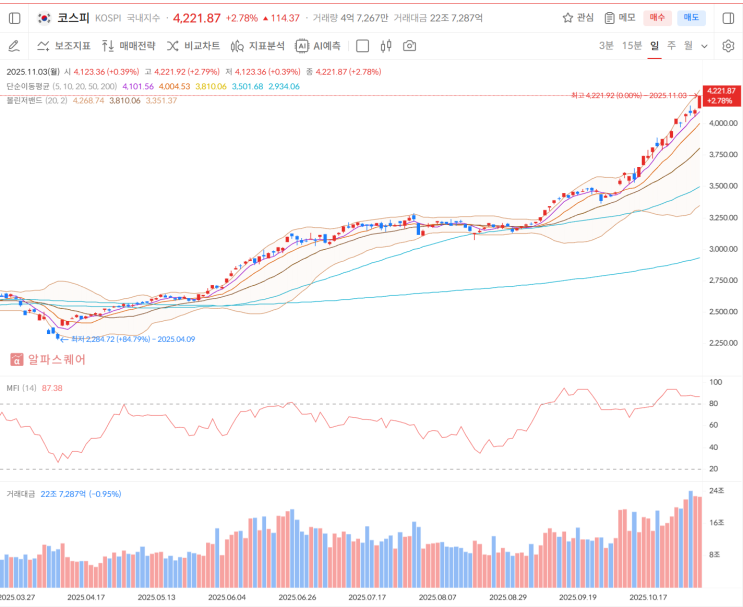Viewport: 743px width, 607px height.
Task: Switch to 15분 timeframe tab
Action: [631, 46]
